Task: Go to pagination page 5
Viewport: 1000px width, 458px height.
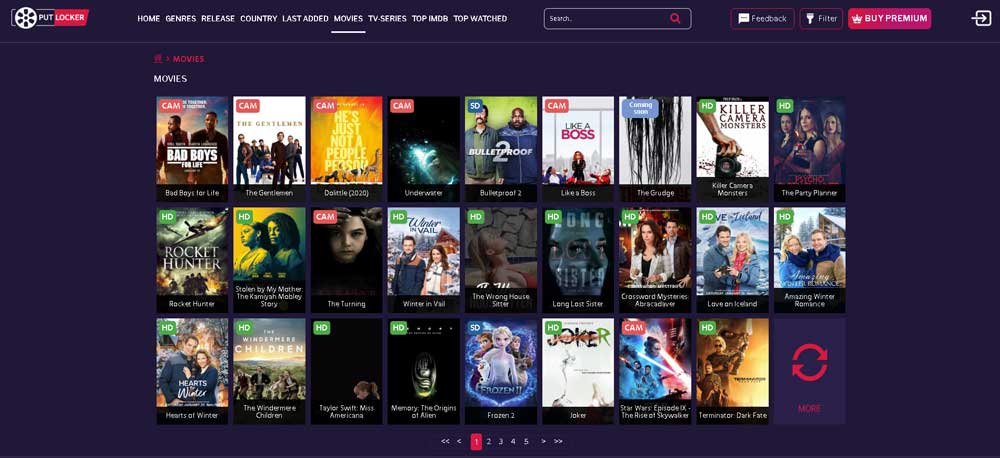Action: coord(526,441)
